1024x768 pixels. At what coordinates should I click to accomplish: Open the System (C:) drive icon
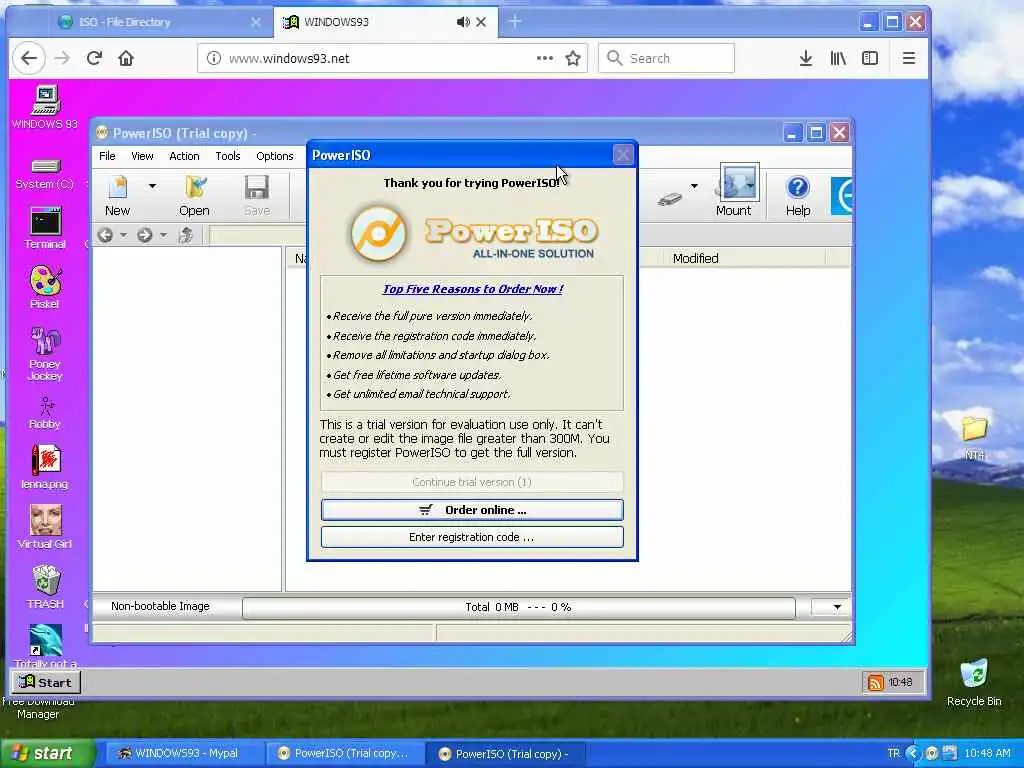click(45, 174)
